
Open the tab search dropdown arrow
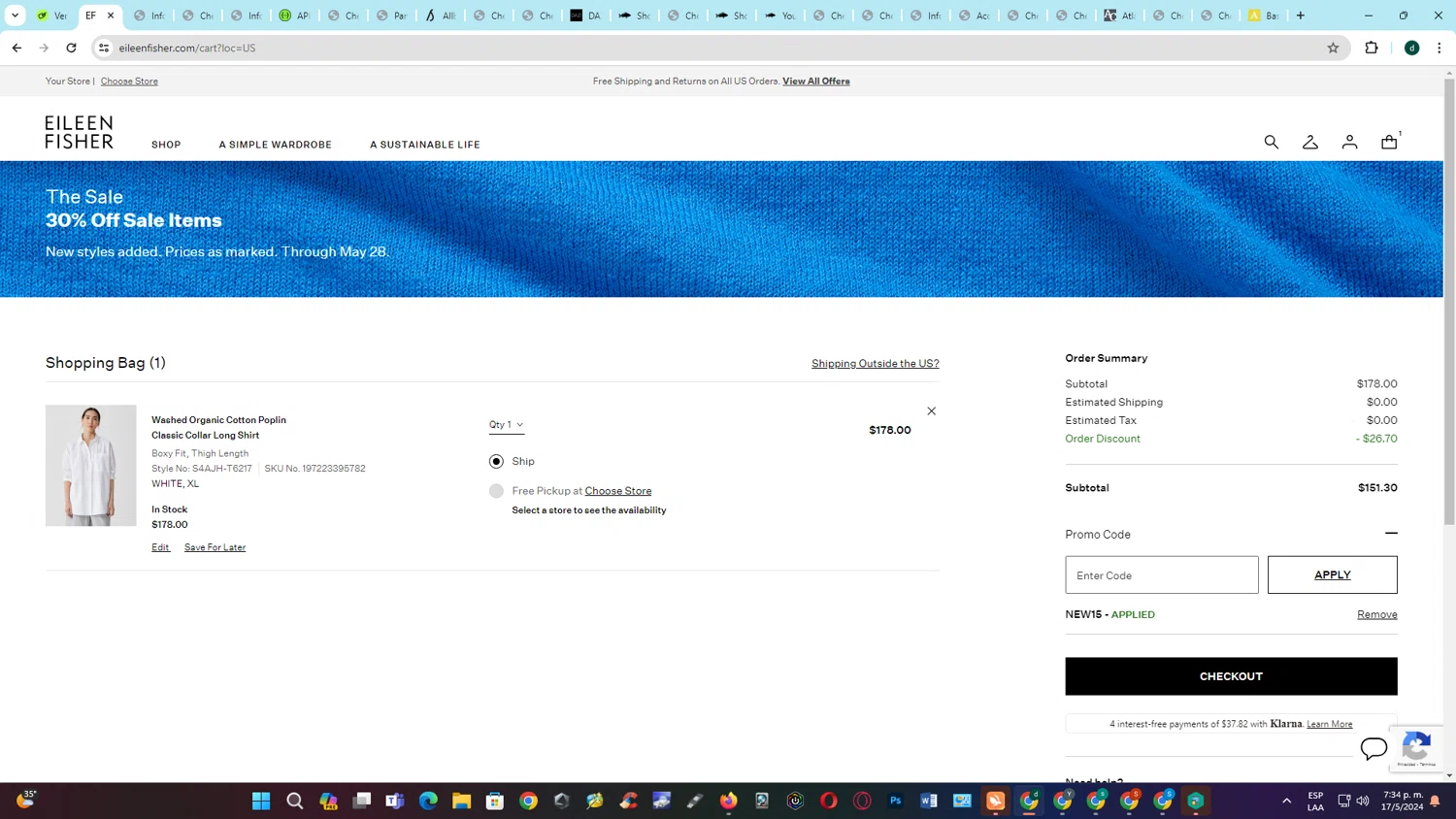[x=15, y=16]
